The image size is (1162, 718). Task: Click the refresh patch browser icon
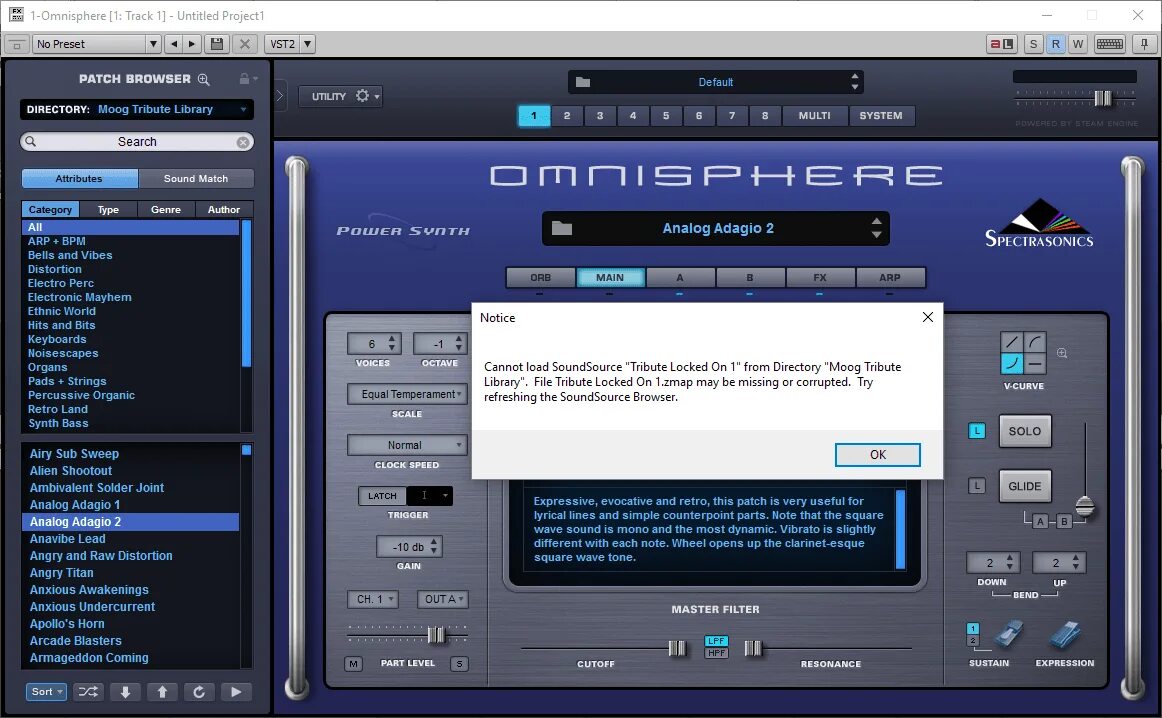pyautogui.click(x=199, y=692)
